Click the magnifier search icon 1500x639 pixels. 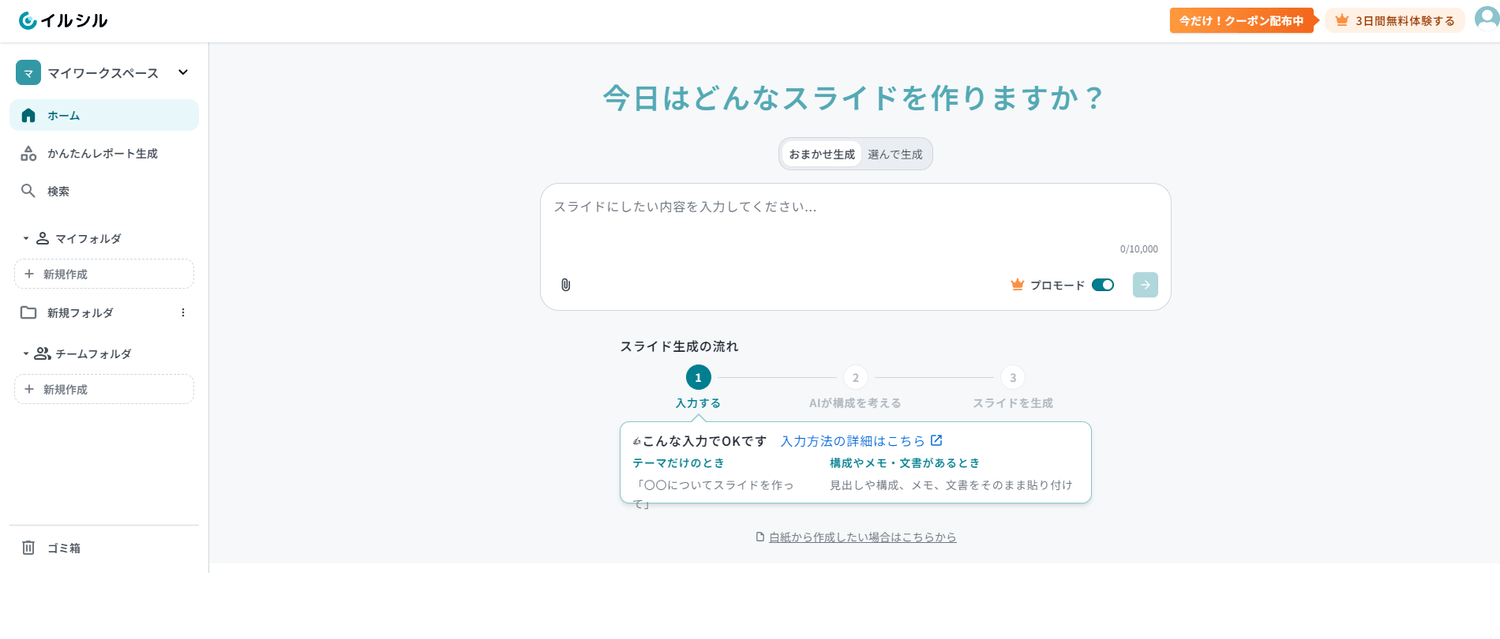coord(28,190)
